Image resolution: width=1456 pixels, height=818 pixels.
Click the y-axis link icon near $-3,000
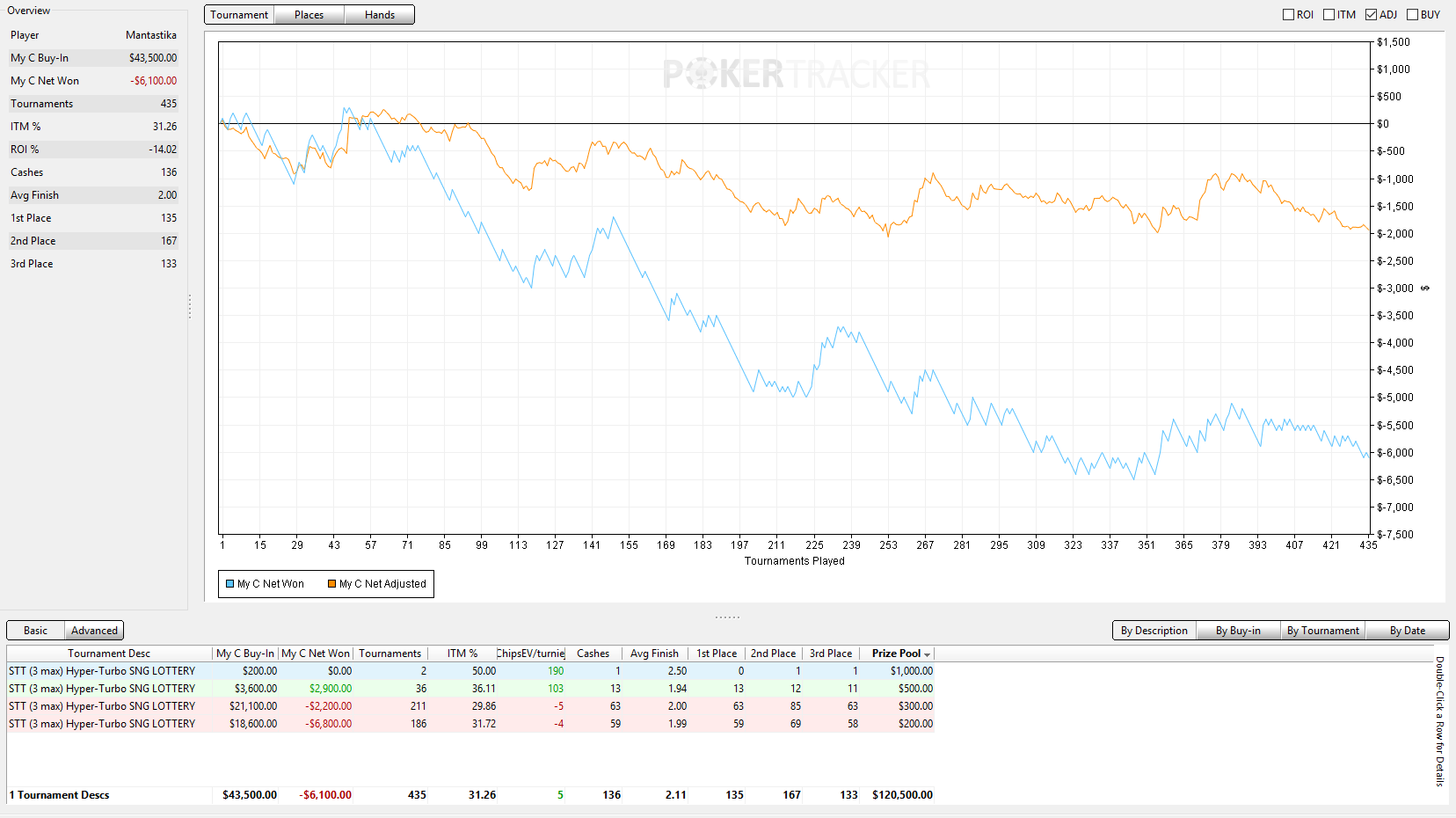pos(1425,288)
